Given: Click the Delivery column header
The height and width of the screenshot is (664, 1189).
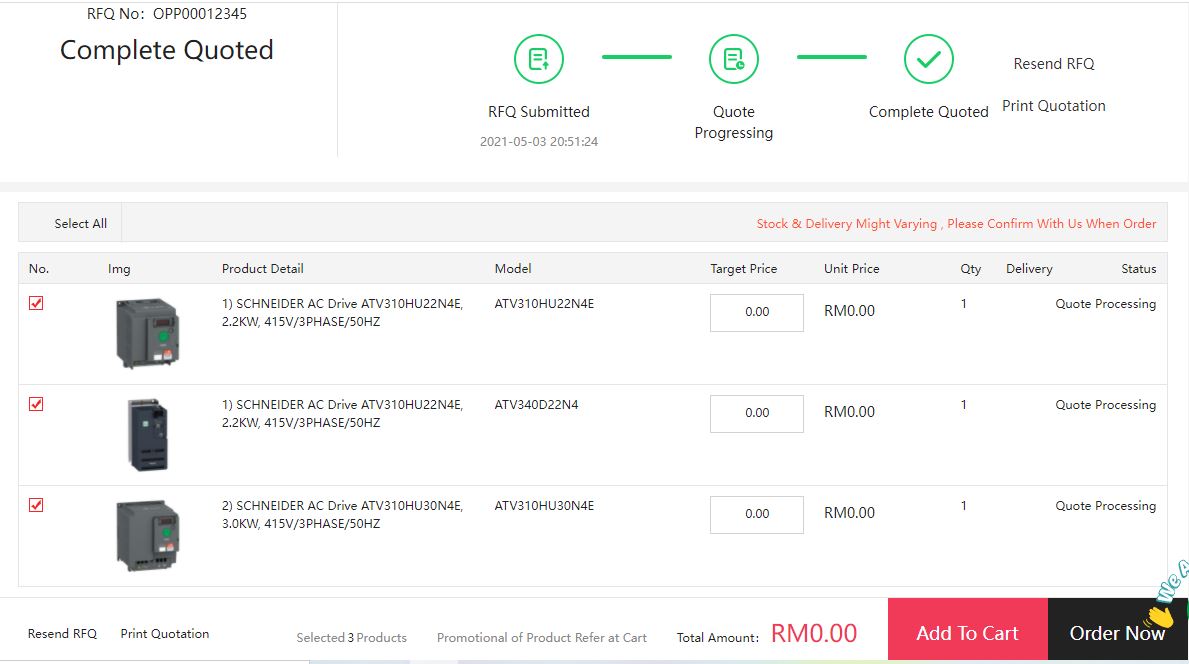Looking at the screenshot, I should pyautogui.click(x=1029, y=268).
